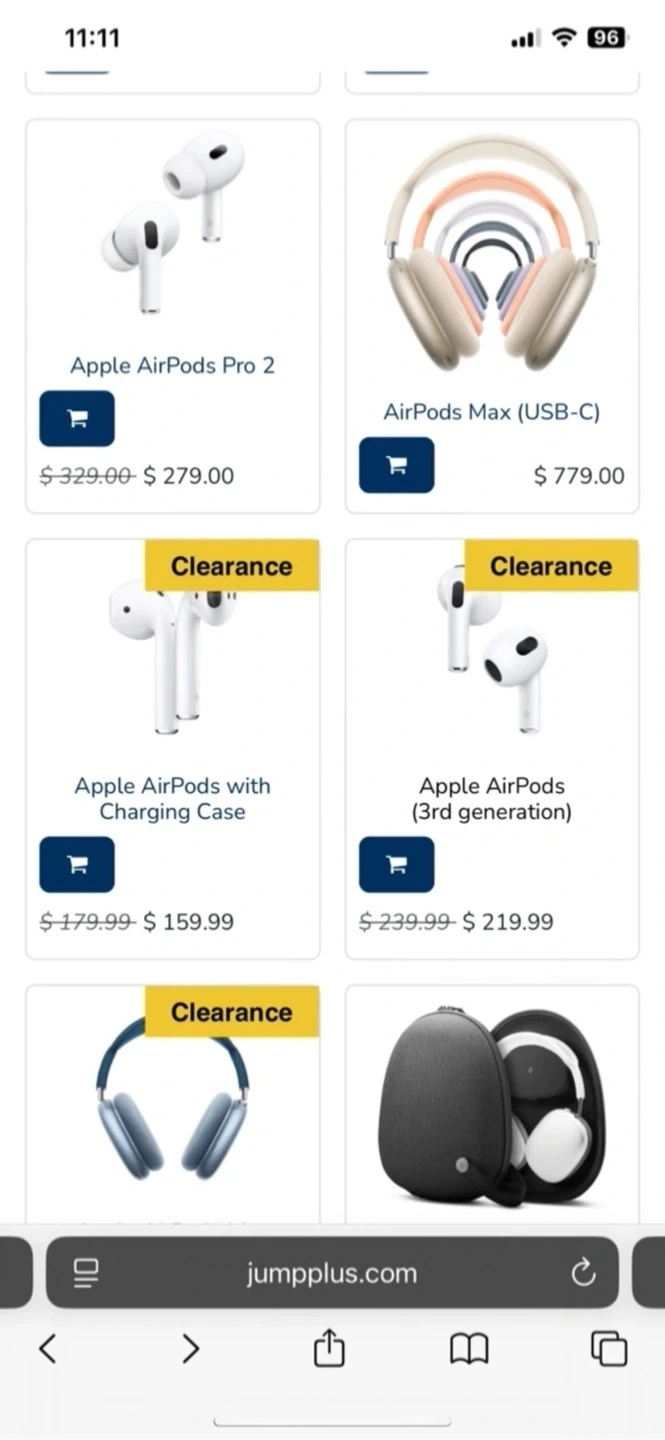Tap the Safari share icon

pyautogui.click(x=329, y=1350)
